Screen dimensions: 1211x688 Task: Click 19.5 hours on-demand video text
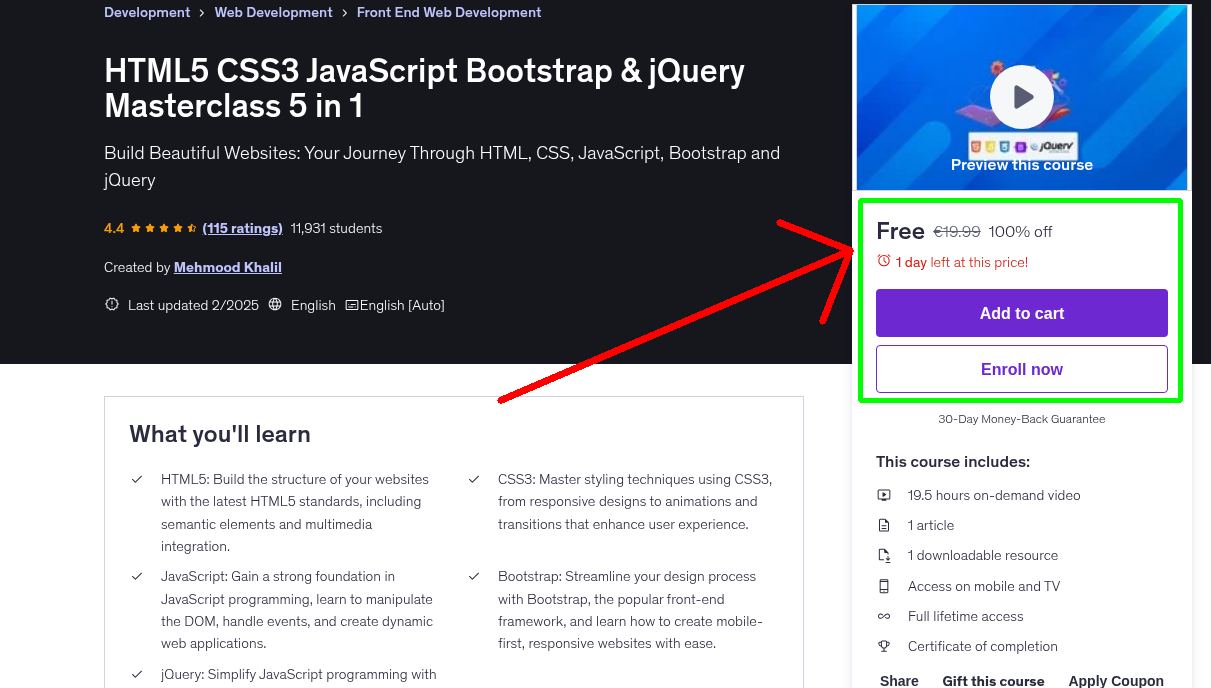(994, 495)
